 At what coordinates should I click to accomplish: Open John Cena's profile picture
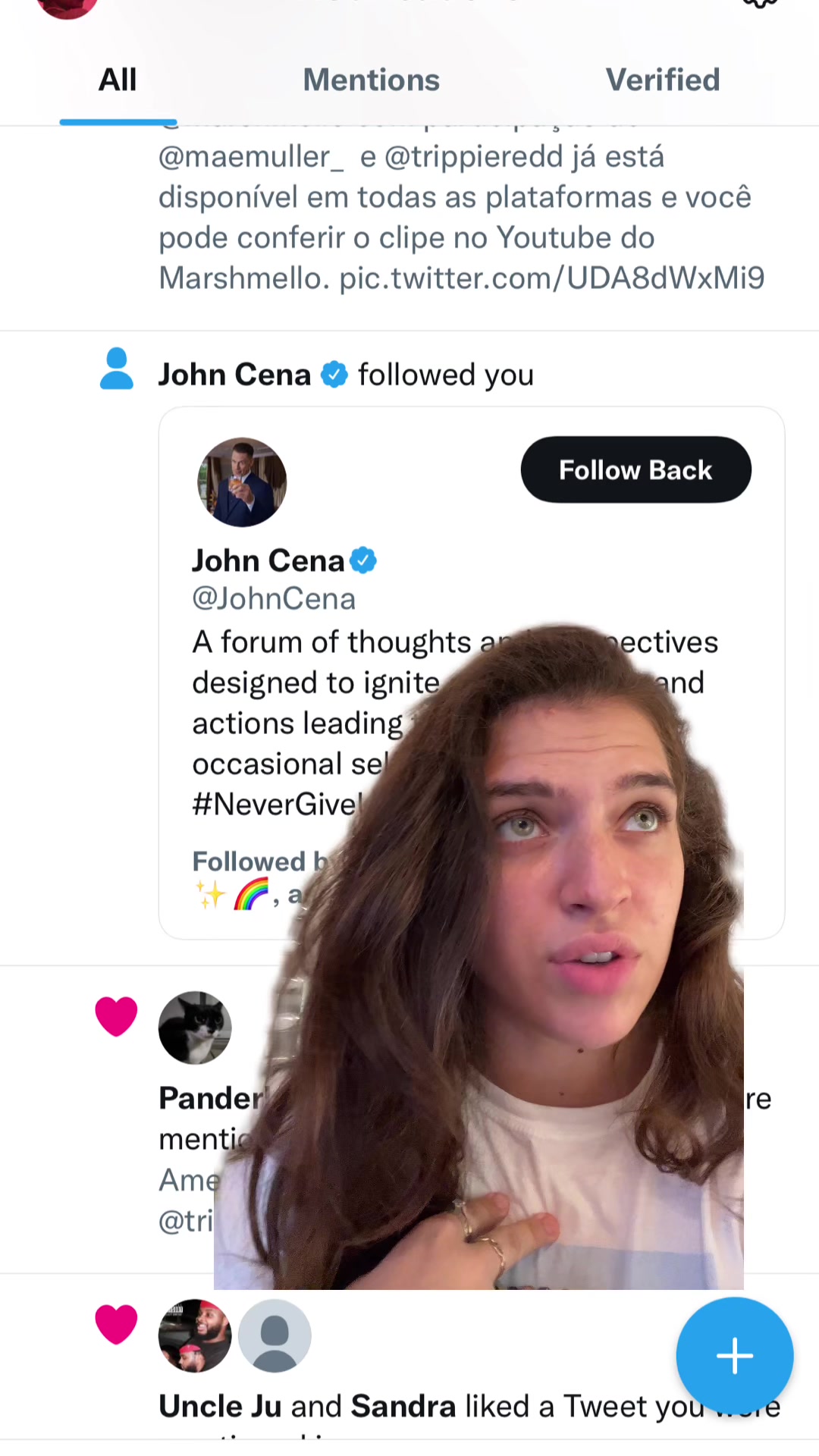click(242, 482)
